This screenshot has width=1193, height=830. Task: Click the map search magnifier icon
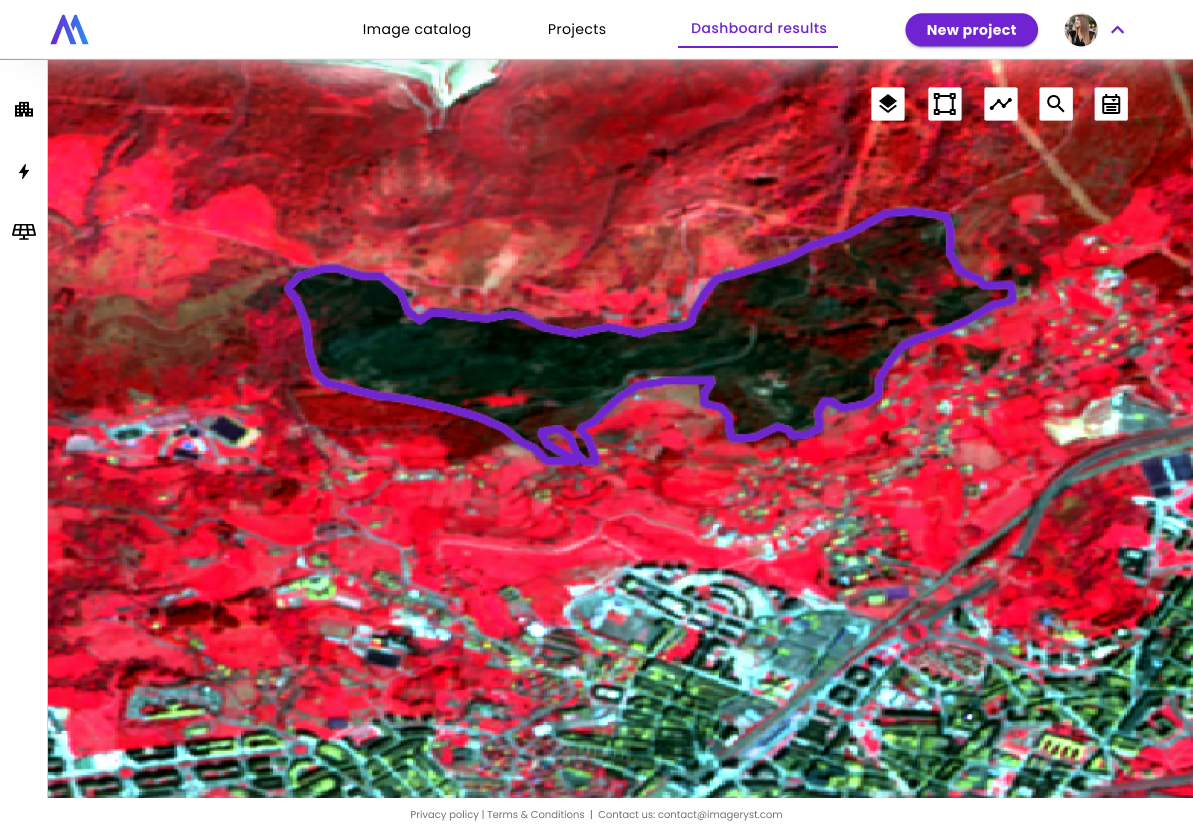point(1056,104)
